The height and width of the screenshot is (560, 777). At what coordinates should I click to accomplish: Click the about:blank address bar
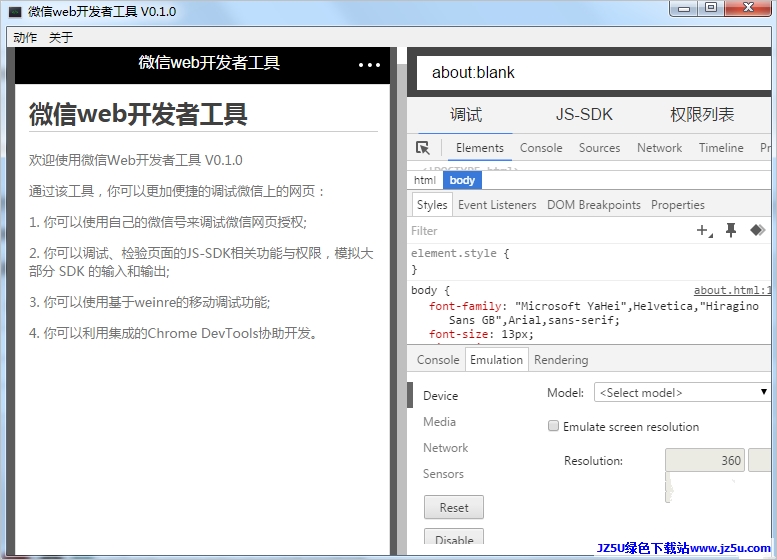point(594,73)
